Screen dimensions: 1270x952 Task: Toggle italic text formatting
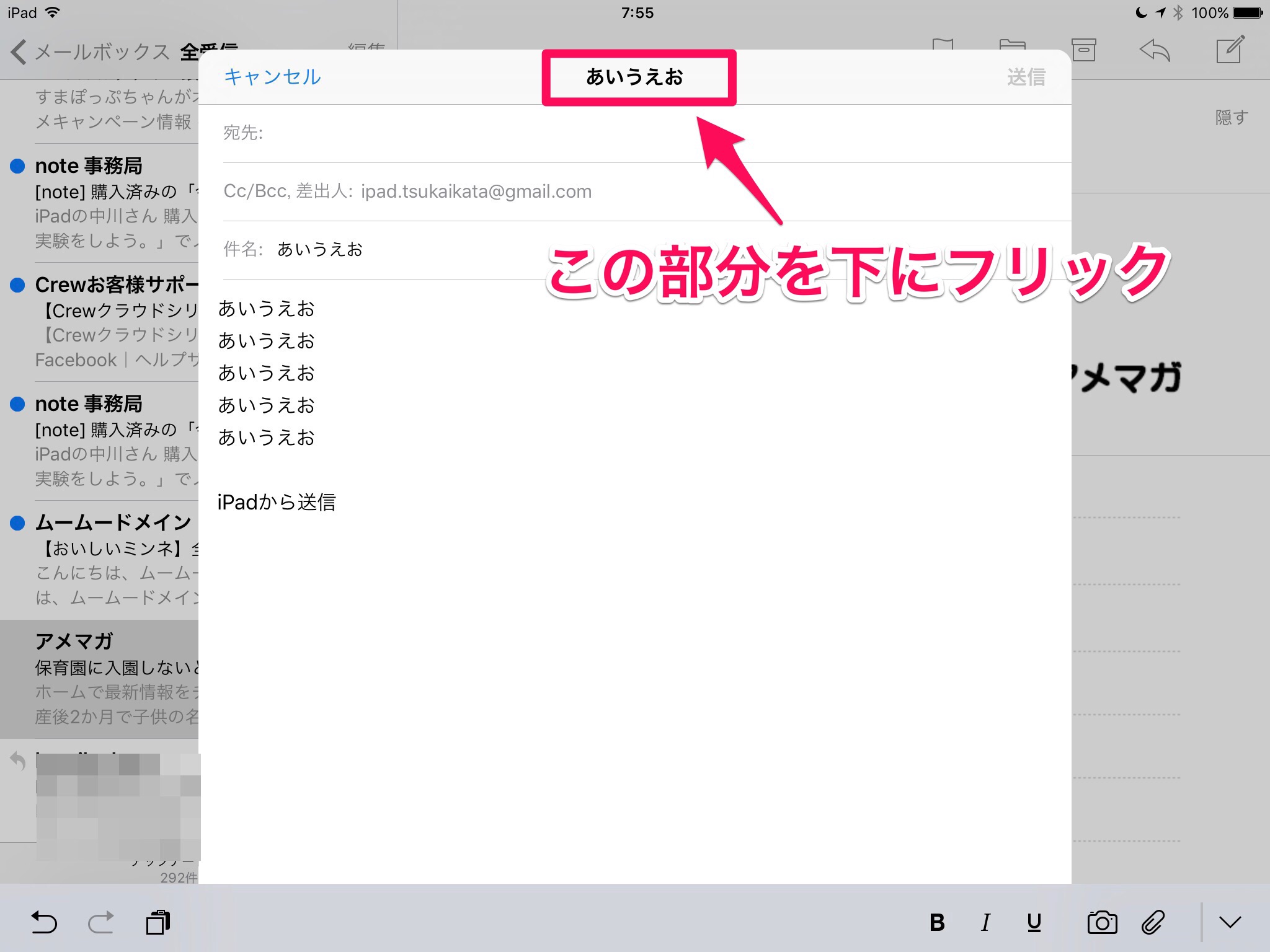(985, 922)
